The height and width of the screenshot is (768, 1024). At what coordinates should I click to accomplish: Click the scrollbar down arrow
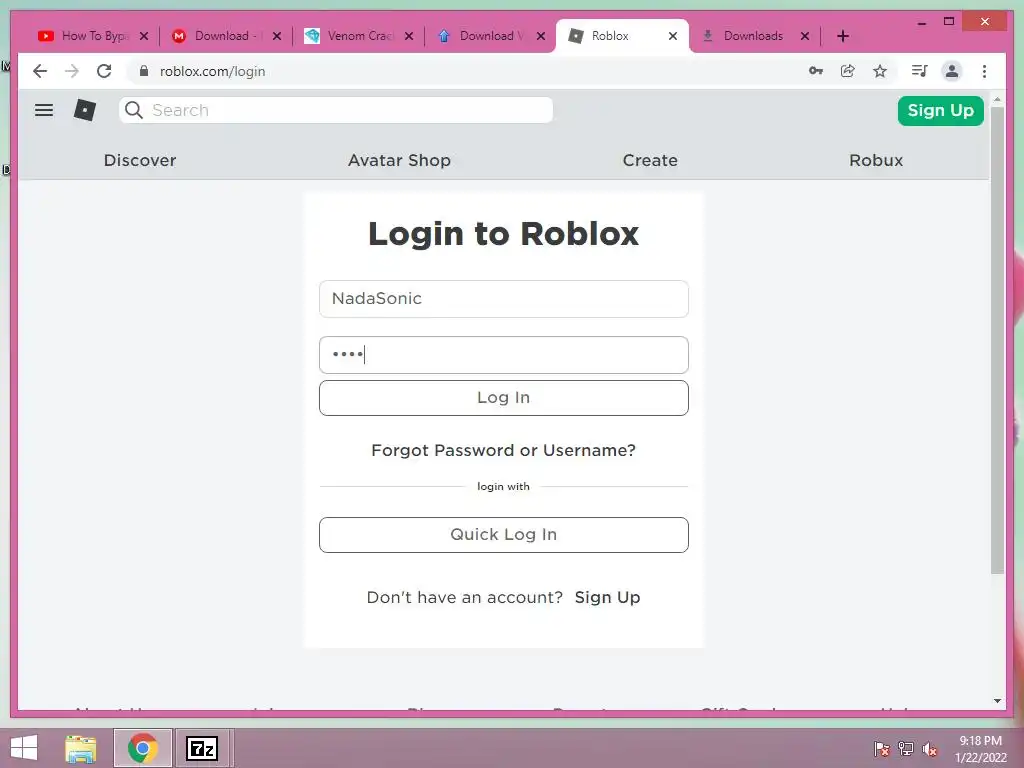coord(997,701)
